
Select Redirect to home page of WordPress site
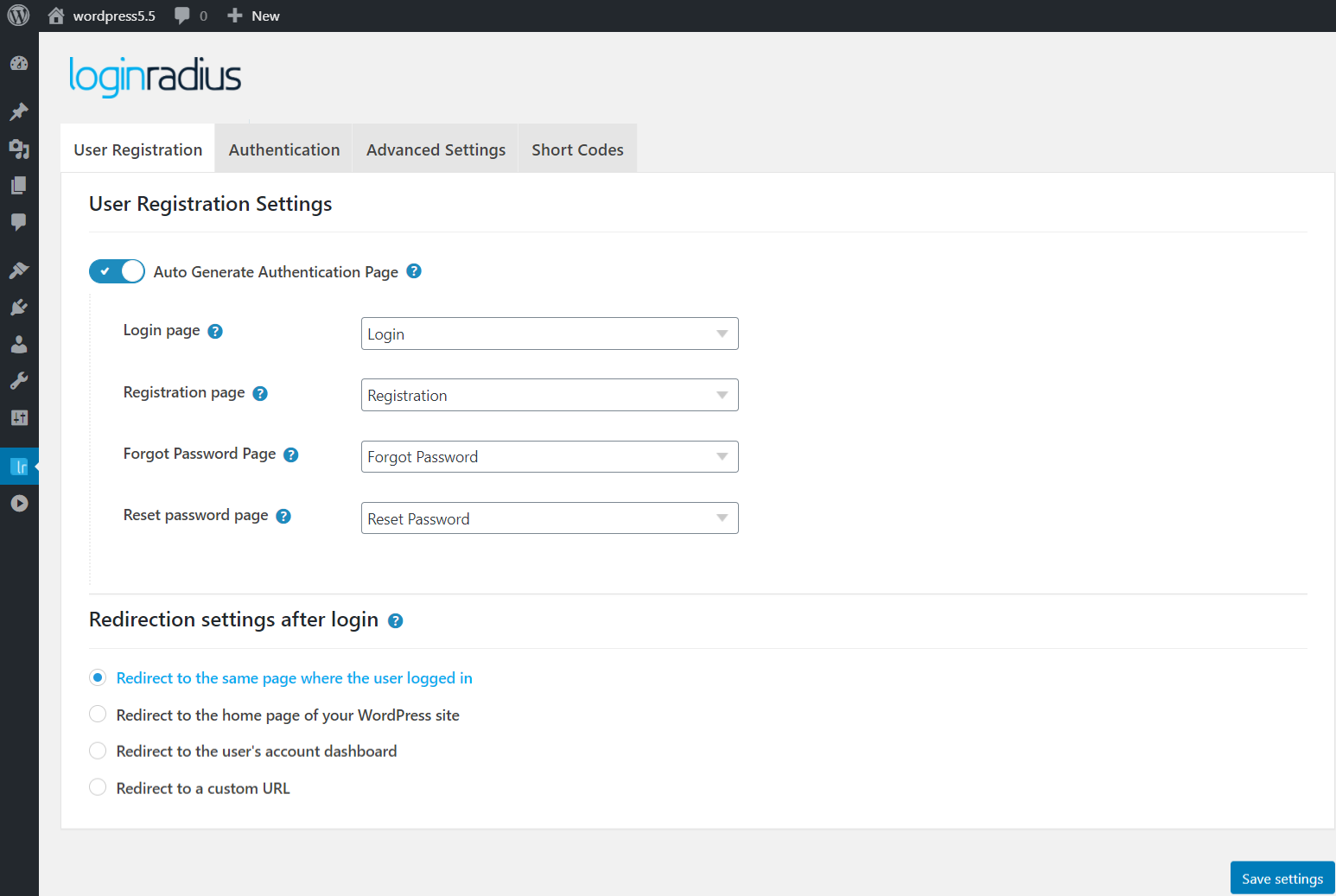(98, 715)
